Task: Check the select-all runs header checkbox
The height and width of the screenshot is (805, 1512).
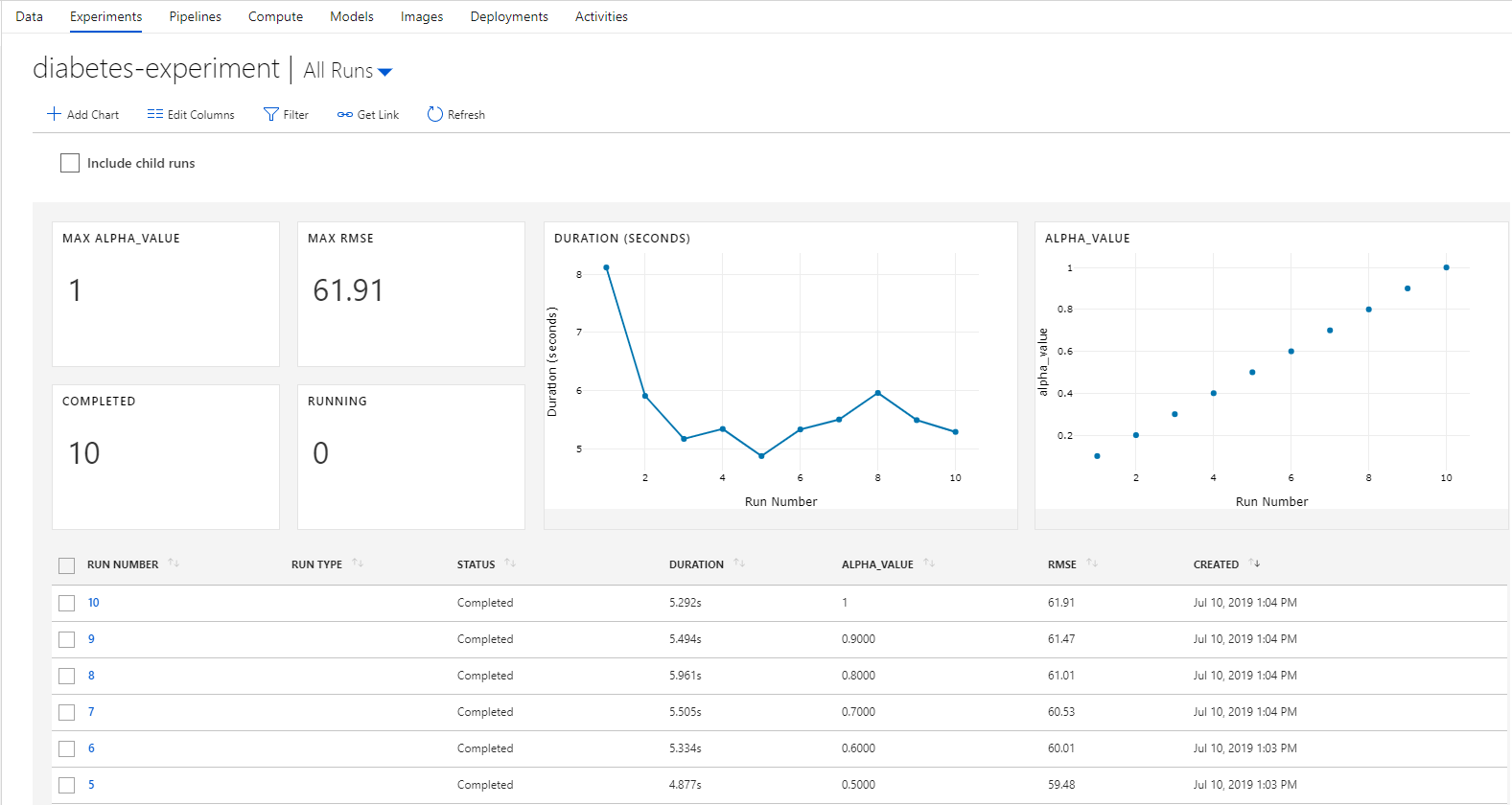Action: pyautogui.click(x=66, y=565)
